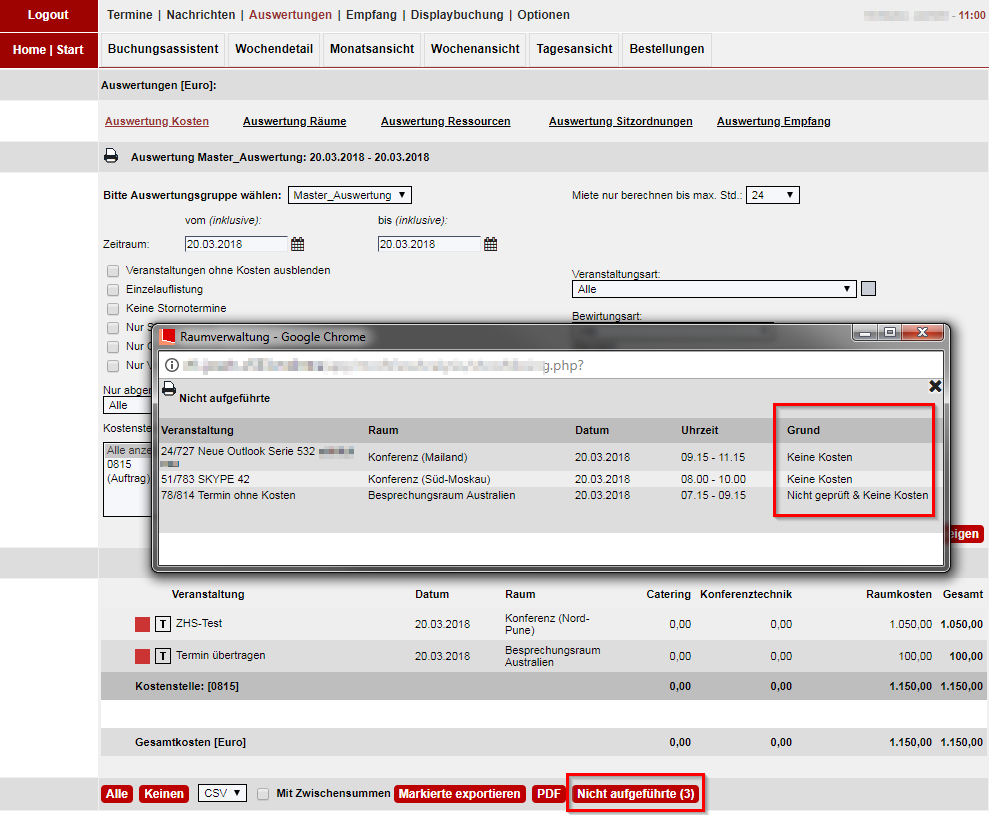
Task: Click the Grund column header in the popup
Action: (803, 430)
